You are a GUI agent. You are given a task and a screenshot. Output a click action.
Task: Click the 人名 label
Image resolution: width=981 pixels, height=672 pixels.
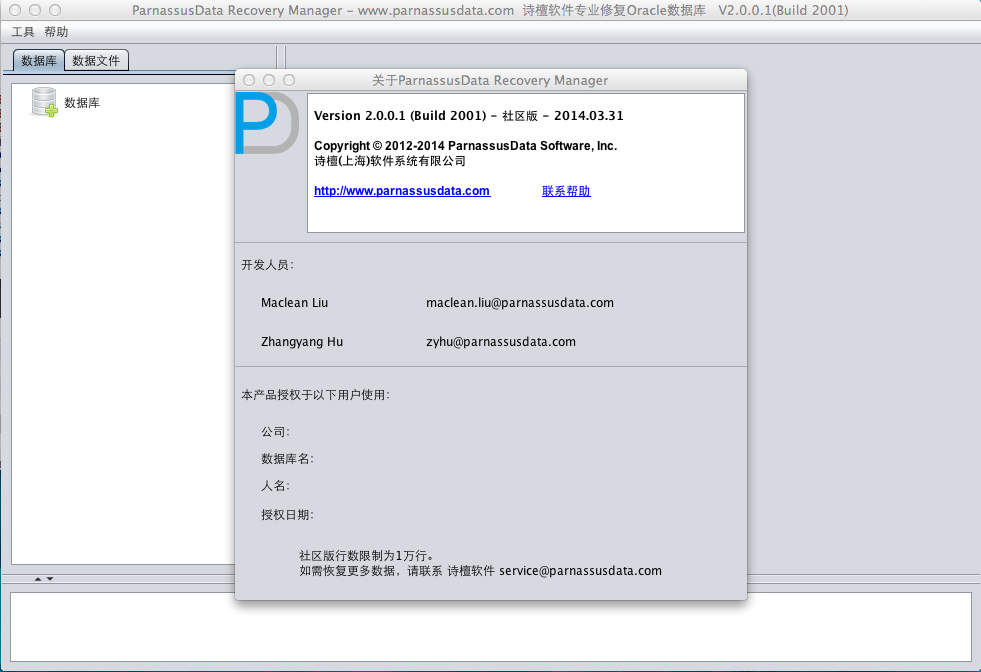[x=275, y=486]
